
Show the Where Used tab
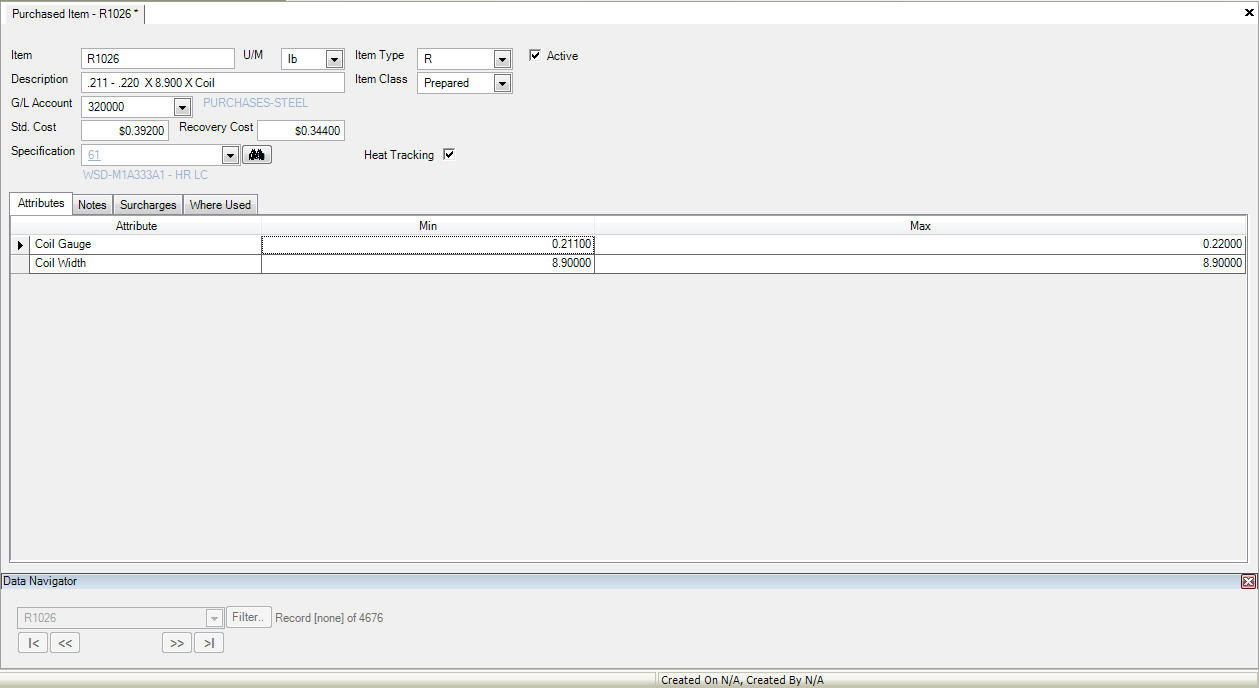(220, 205)
